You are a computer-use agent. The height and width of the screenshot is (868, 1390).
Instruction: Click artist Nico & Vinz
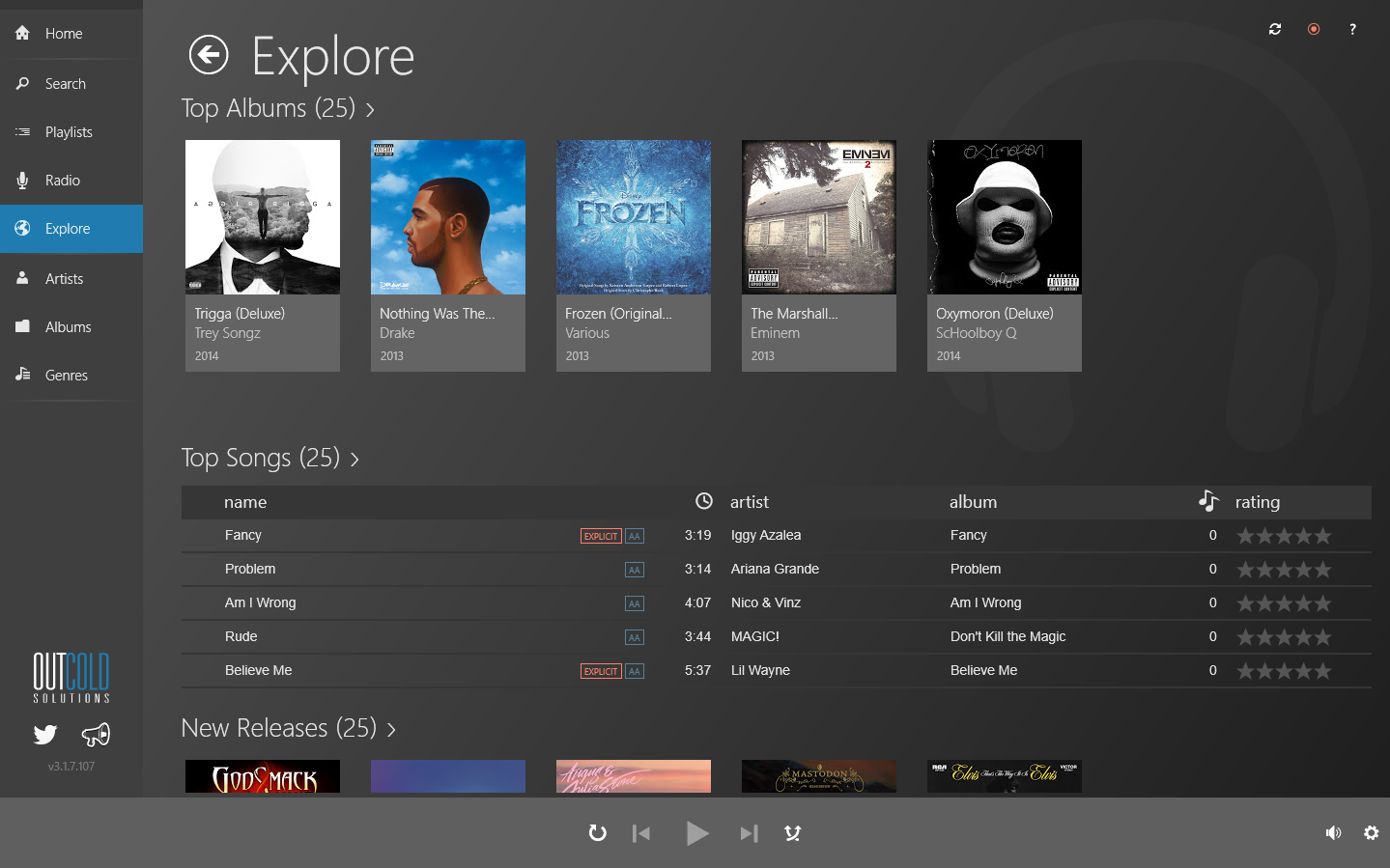coord(766,602)
